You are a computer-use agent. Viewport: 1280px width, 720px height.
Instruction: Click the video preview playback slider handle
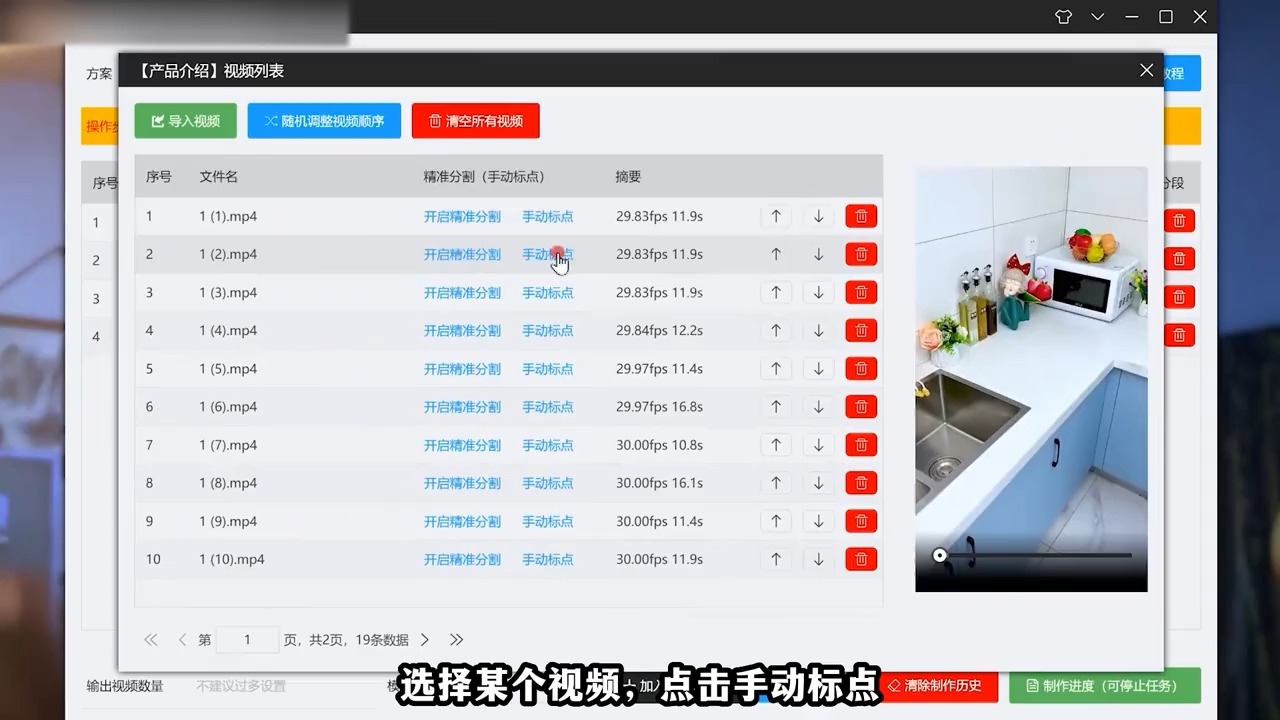pyautogui.click(x=940, y=555)
